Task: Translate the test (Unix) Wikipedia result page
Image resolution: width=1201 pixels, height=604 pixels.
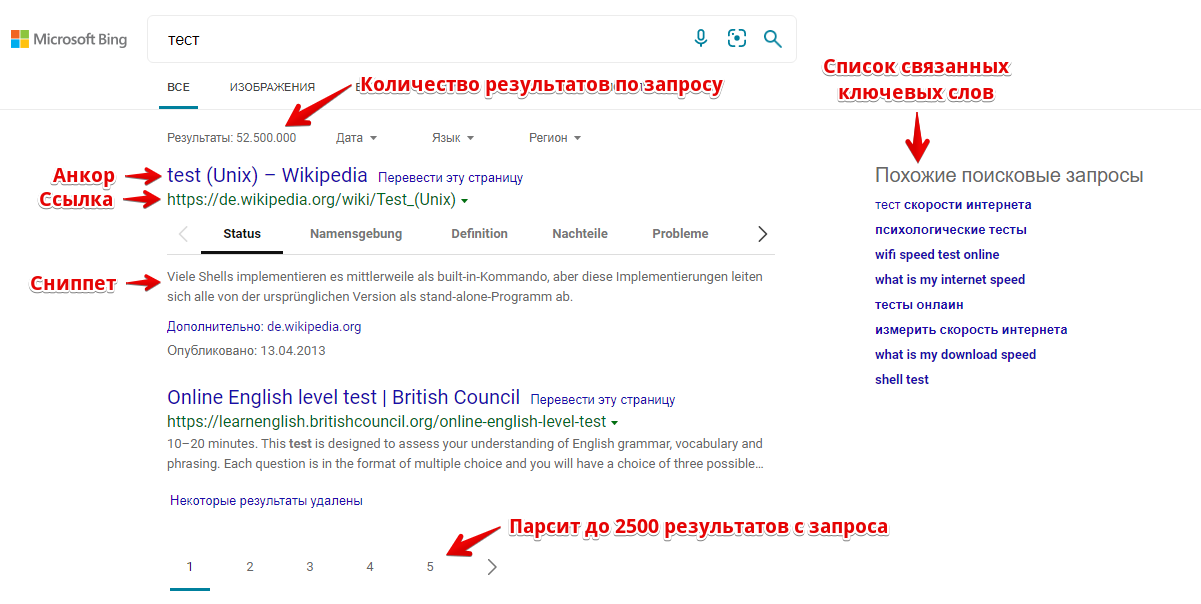Action: (450, 177)
